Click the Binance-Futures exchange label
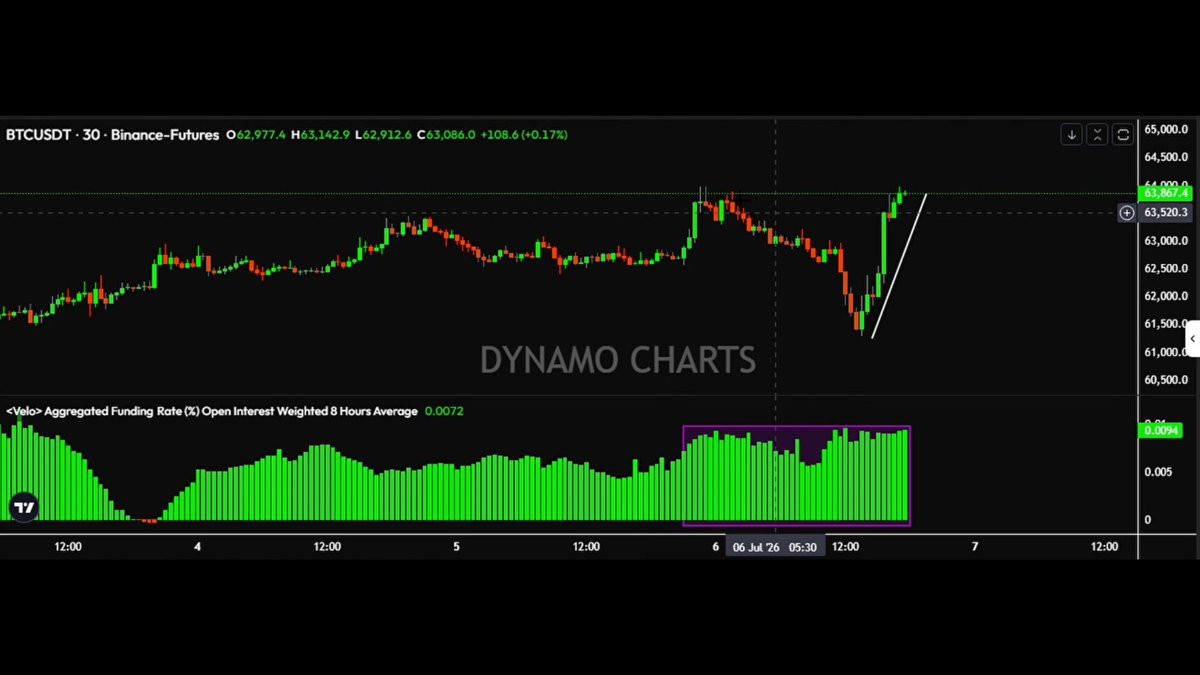This screenshot has width=1200, height=675. tap(163, 134)
